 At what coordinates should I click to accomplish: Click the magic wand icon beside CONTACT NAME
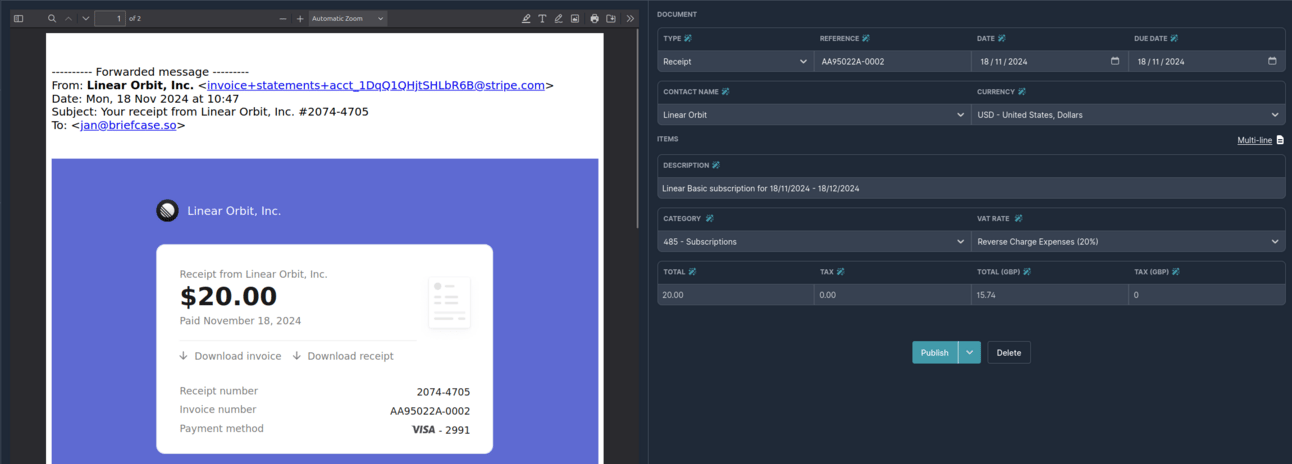pos(725,91)
